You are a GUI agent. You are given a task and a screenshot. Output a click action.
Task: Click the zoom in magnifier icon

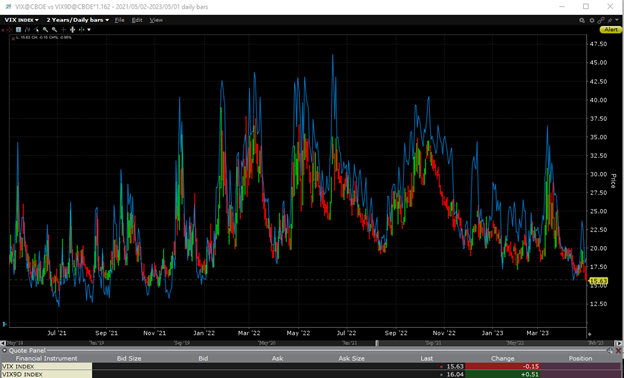tap(45, 30)
